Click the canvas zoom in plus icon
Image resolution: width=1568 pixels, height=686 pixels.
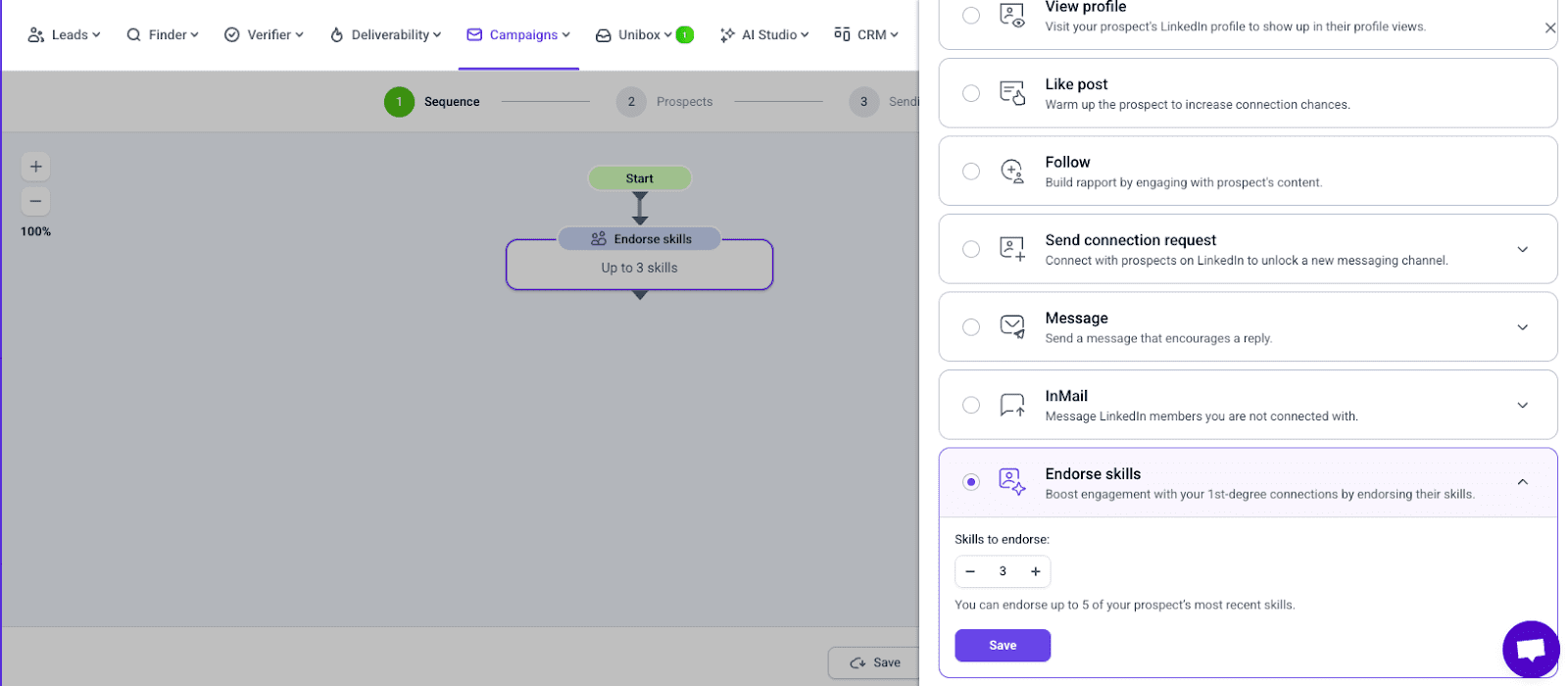click(35, 167)
